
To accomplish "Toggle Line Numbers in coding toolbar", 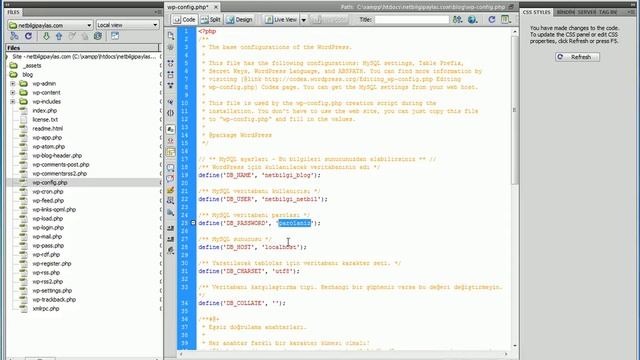I will (x=171, y=129).
